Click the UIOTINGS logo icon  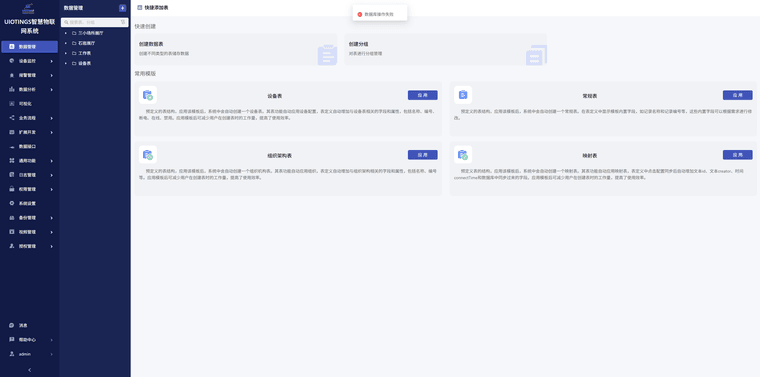coord(29,9)
